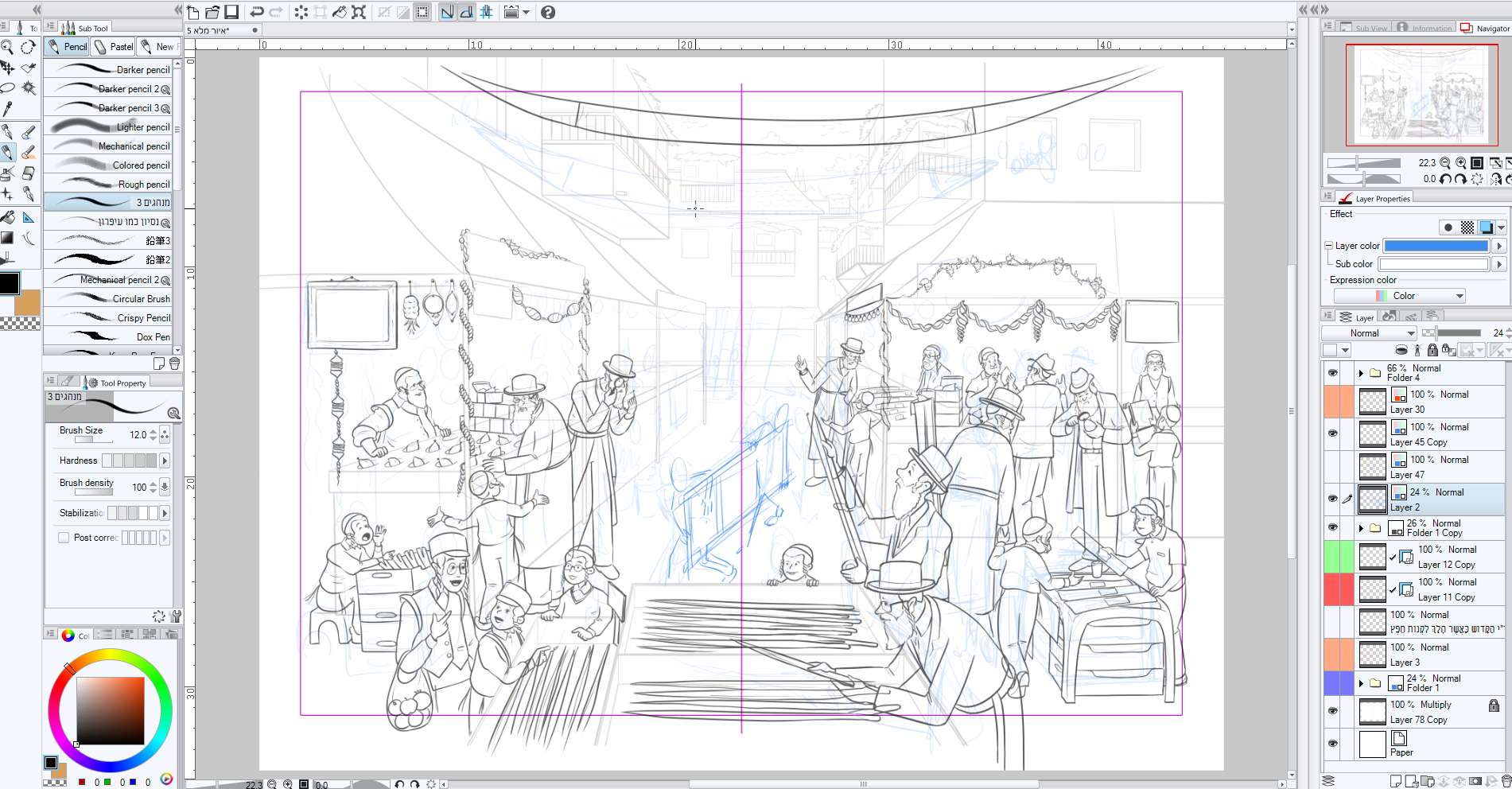This screenshot has height=789, width=1512.
Task: Collapse the Layer color tree node
Action: 1328,246
